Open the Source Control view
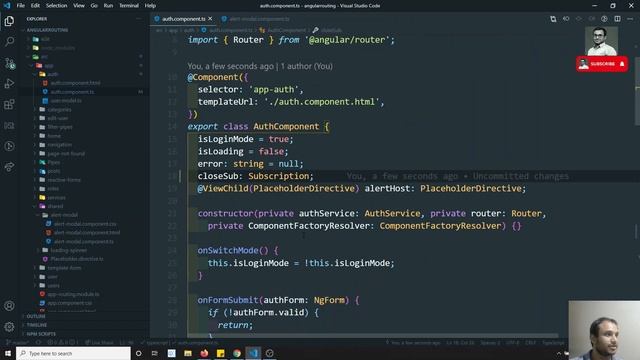The image size is (640, 360). [9, 63]
